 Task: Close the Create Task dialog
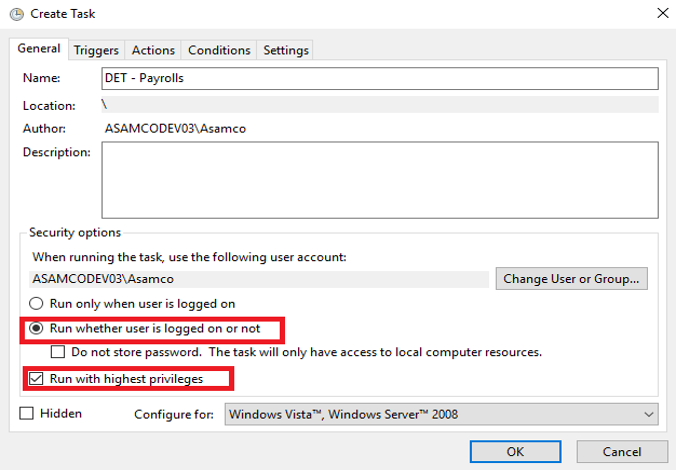tap(661, 14)
